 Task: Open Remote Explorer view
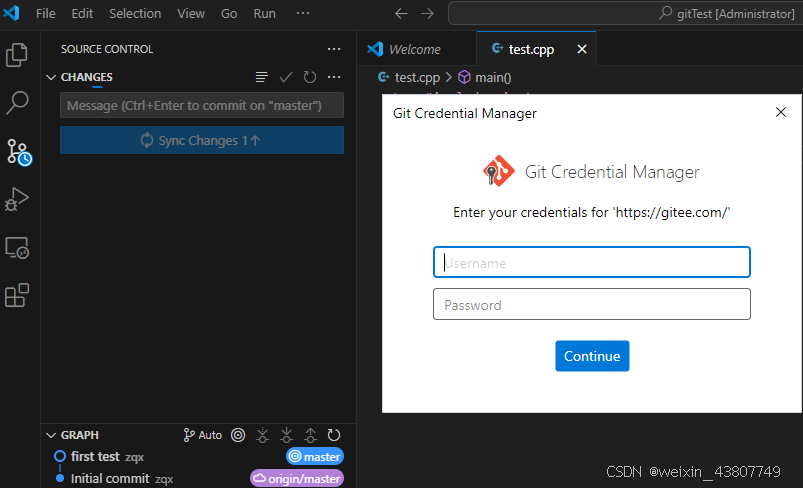coord(17,248)
